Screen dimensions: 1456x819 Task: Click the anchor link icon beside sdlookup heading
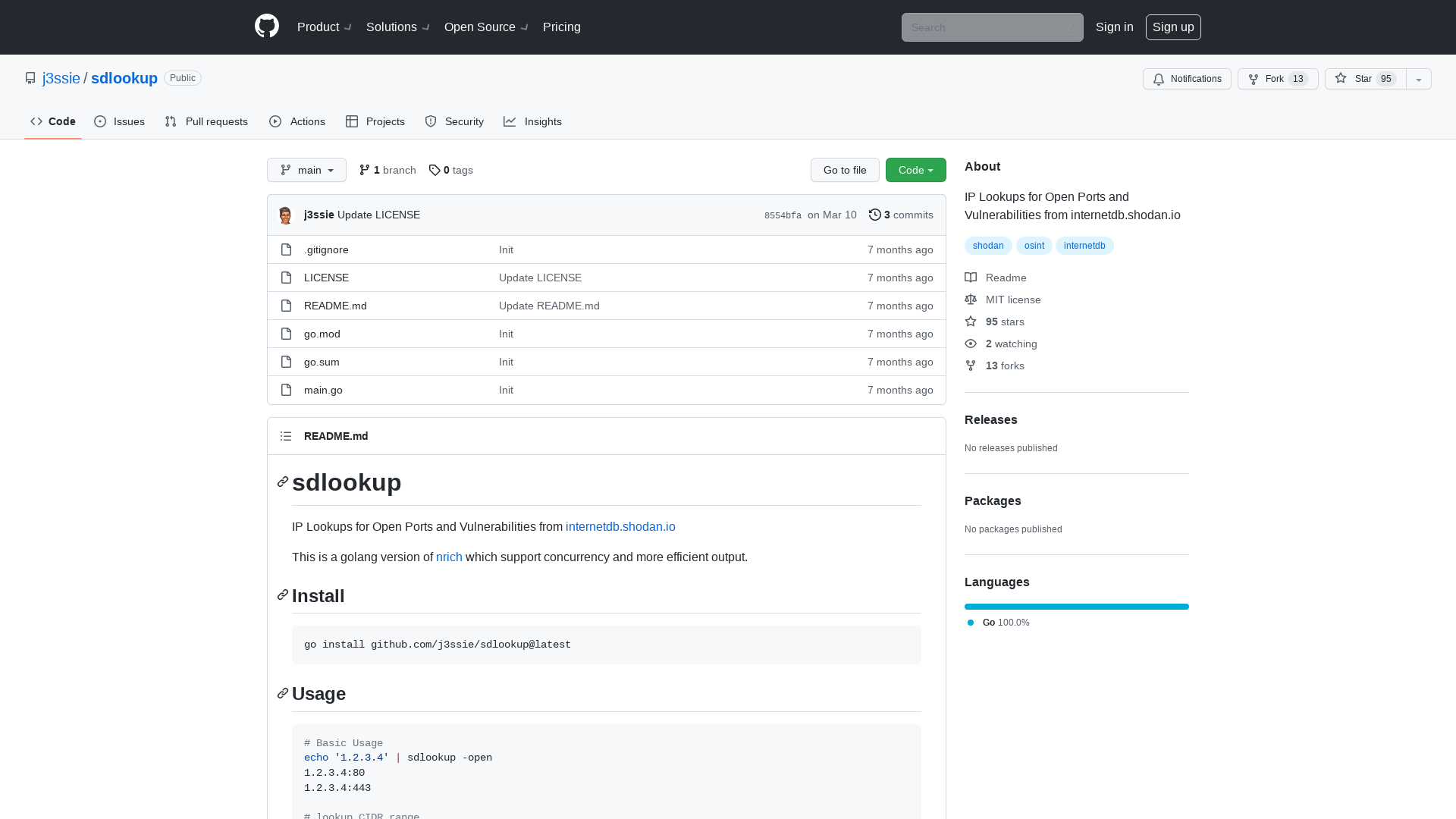(x=283, y=482)
